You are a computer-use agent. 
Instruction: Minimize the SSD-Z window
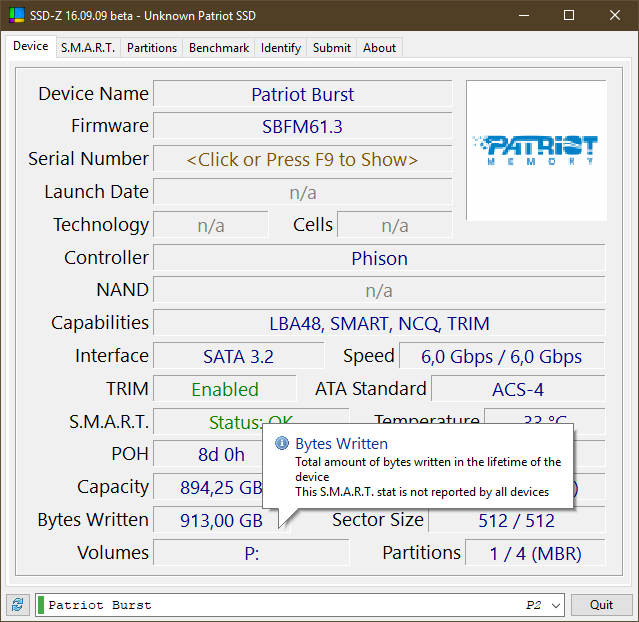(524, 15)
